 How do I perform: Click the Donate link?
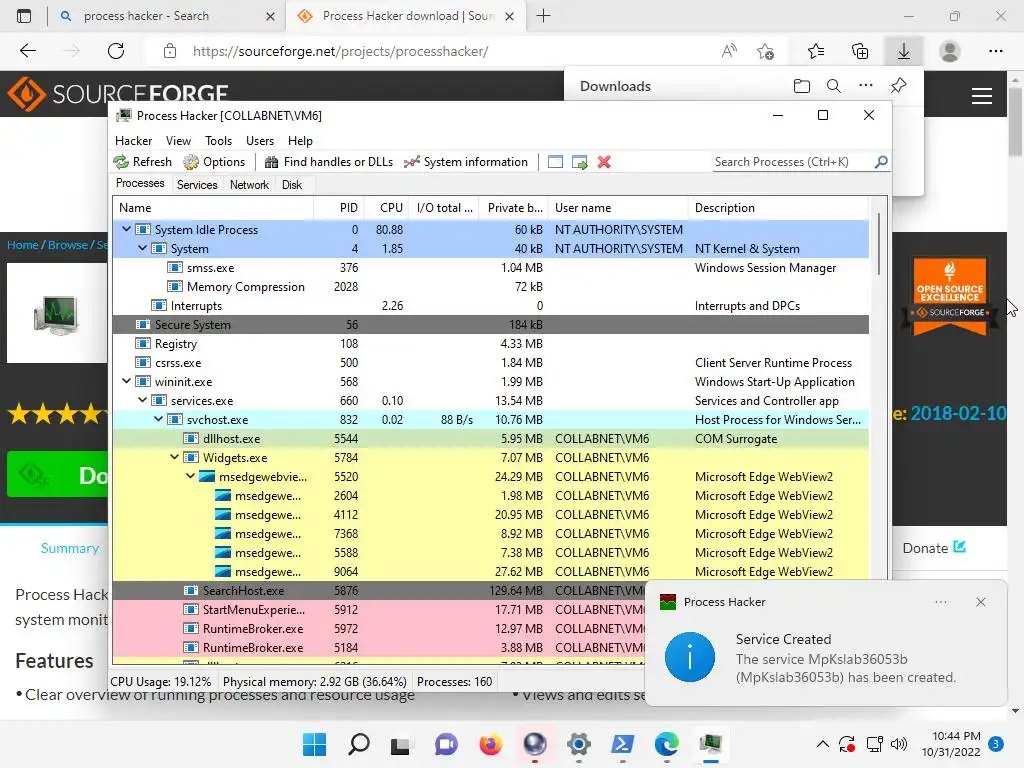[934, 548]
